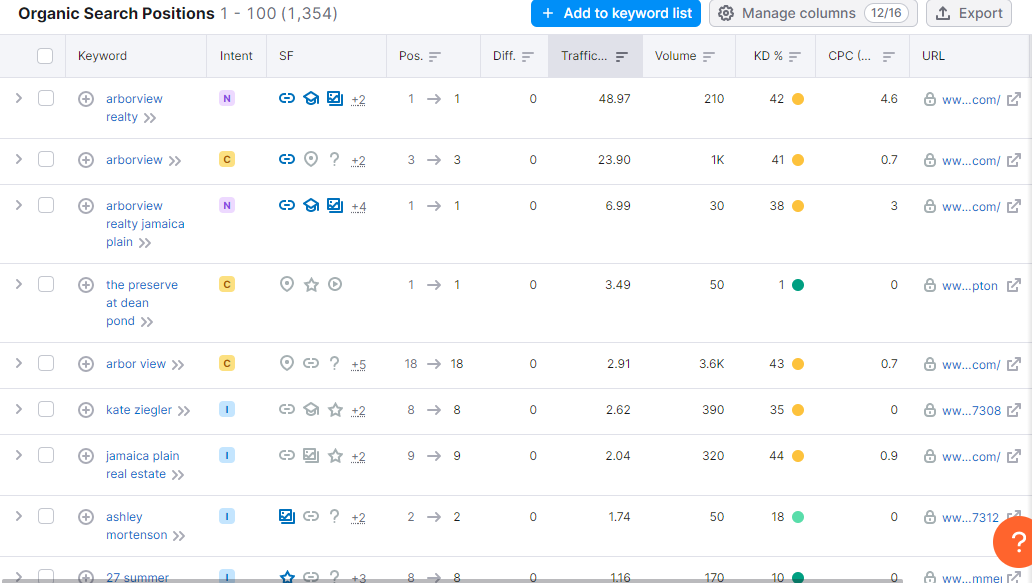1032x583 pixels.
Task: Click the Add to keyword list button
Action: (615, 13)
